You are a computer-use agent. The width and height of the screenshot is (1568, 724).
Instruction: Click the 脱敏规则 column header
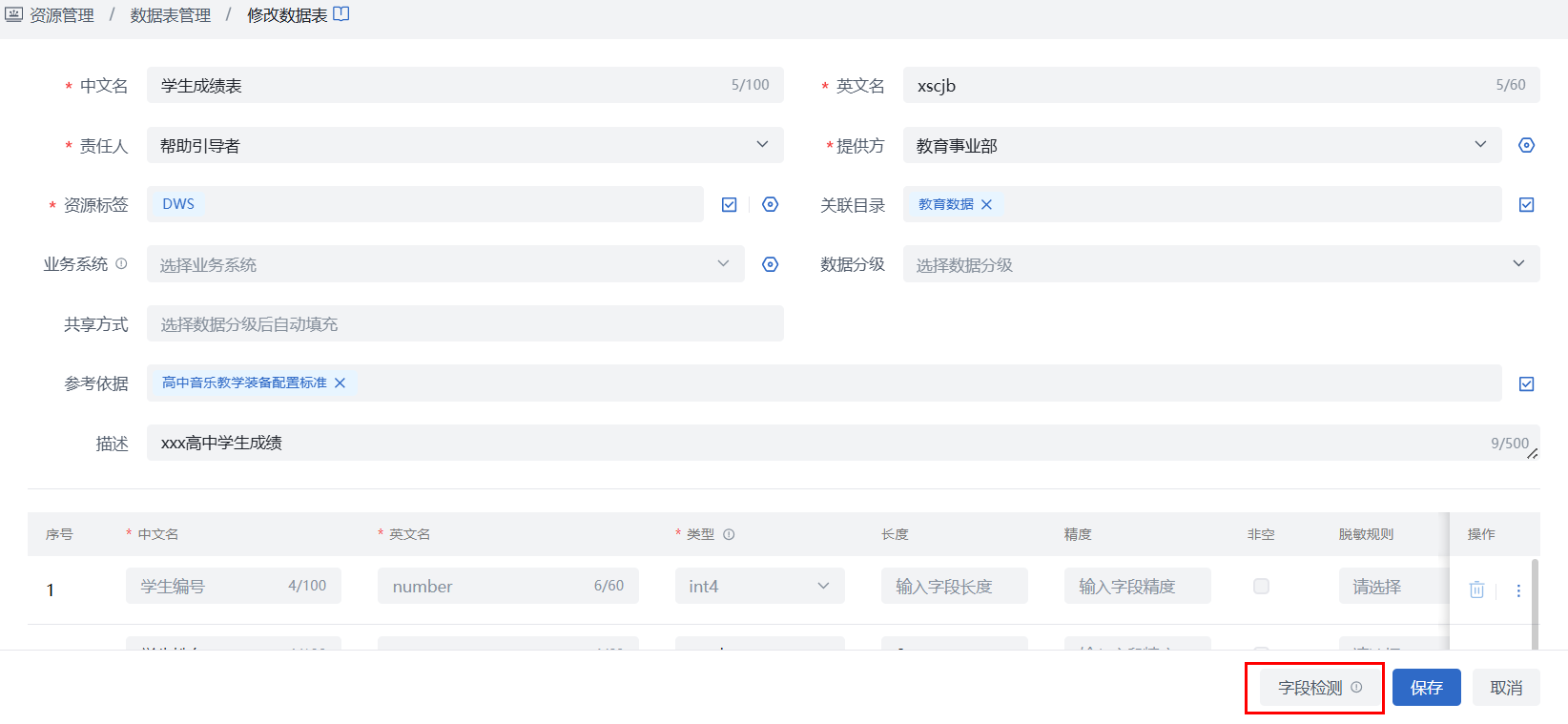tap(1366, 534)
